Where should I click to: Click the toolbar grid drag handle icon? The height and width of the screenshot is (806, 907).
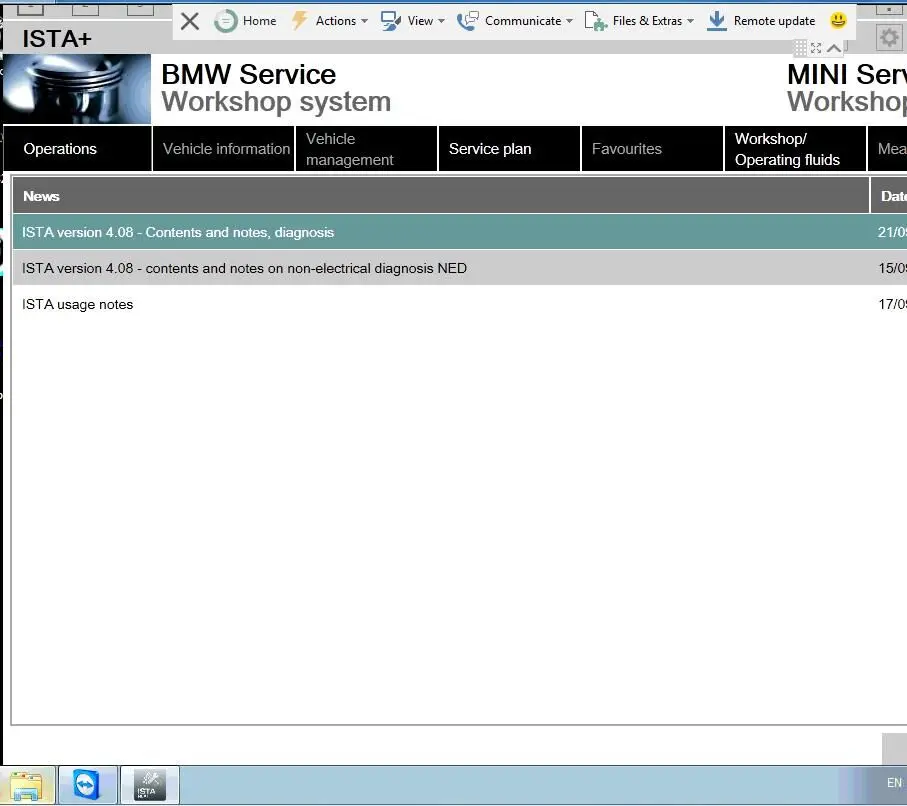pos(799,48)
